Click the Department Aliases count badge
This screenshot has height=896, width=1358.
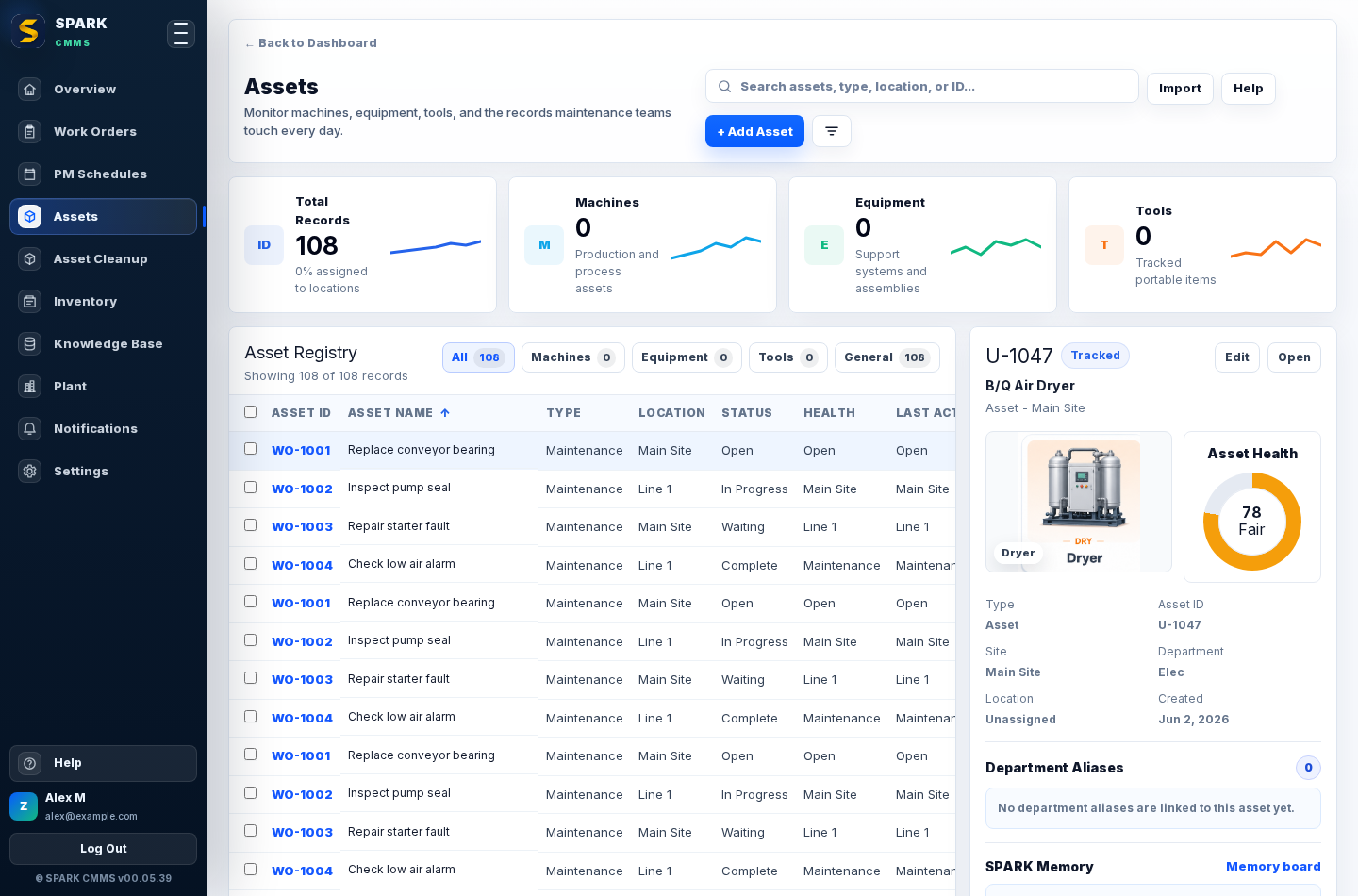1308,768
